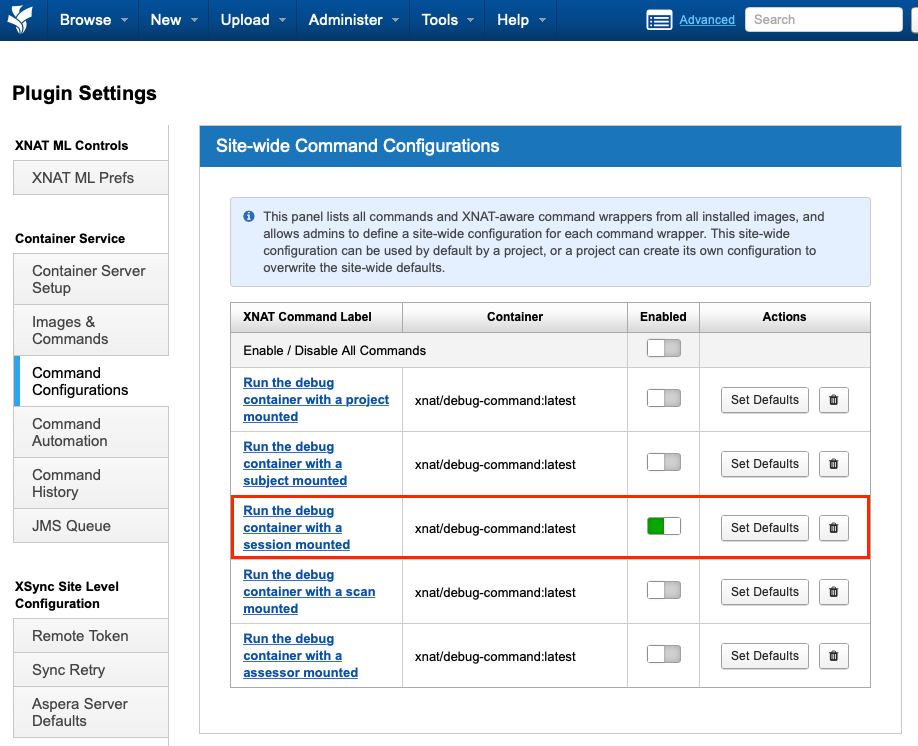
Task: Expand the Administer dropdown menu
Action: (354, 20)
